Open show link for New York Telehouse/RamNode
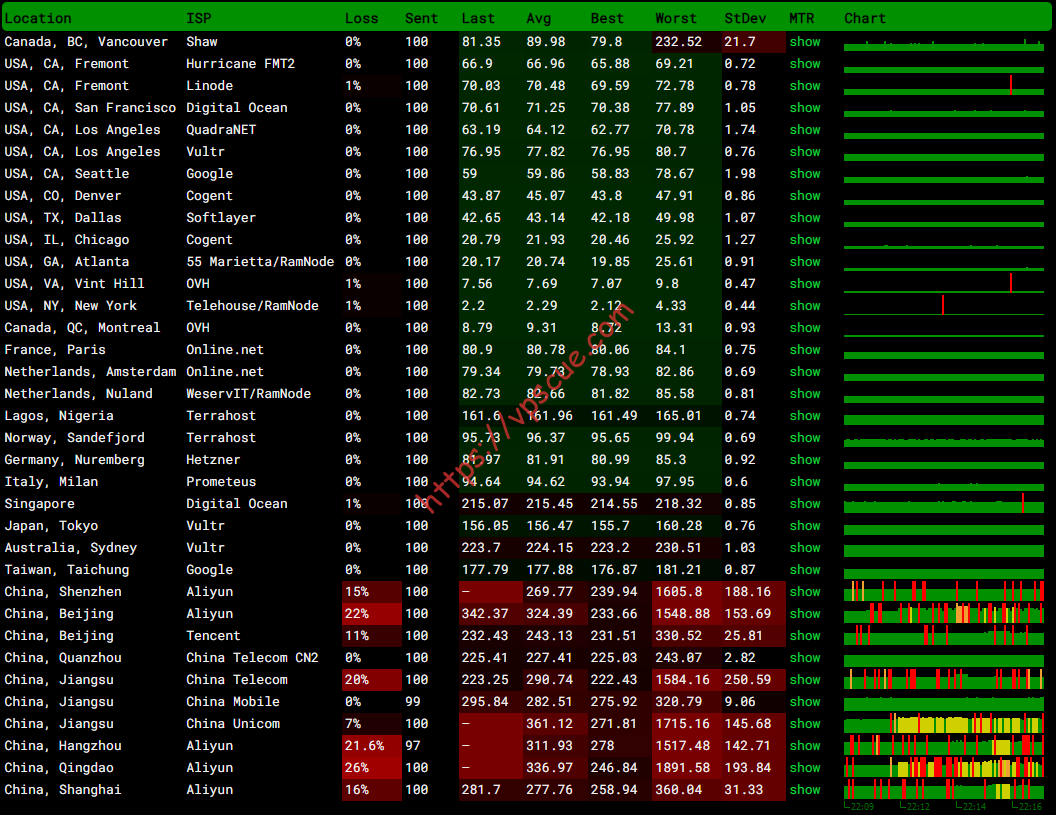Image resolution: width=1056 pixels, height=815 pixels. point(805,306)
